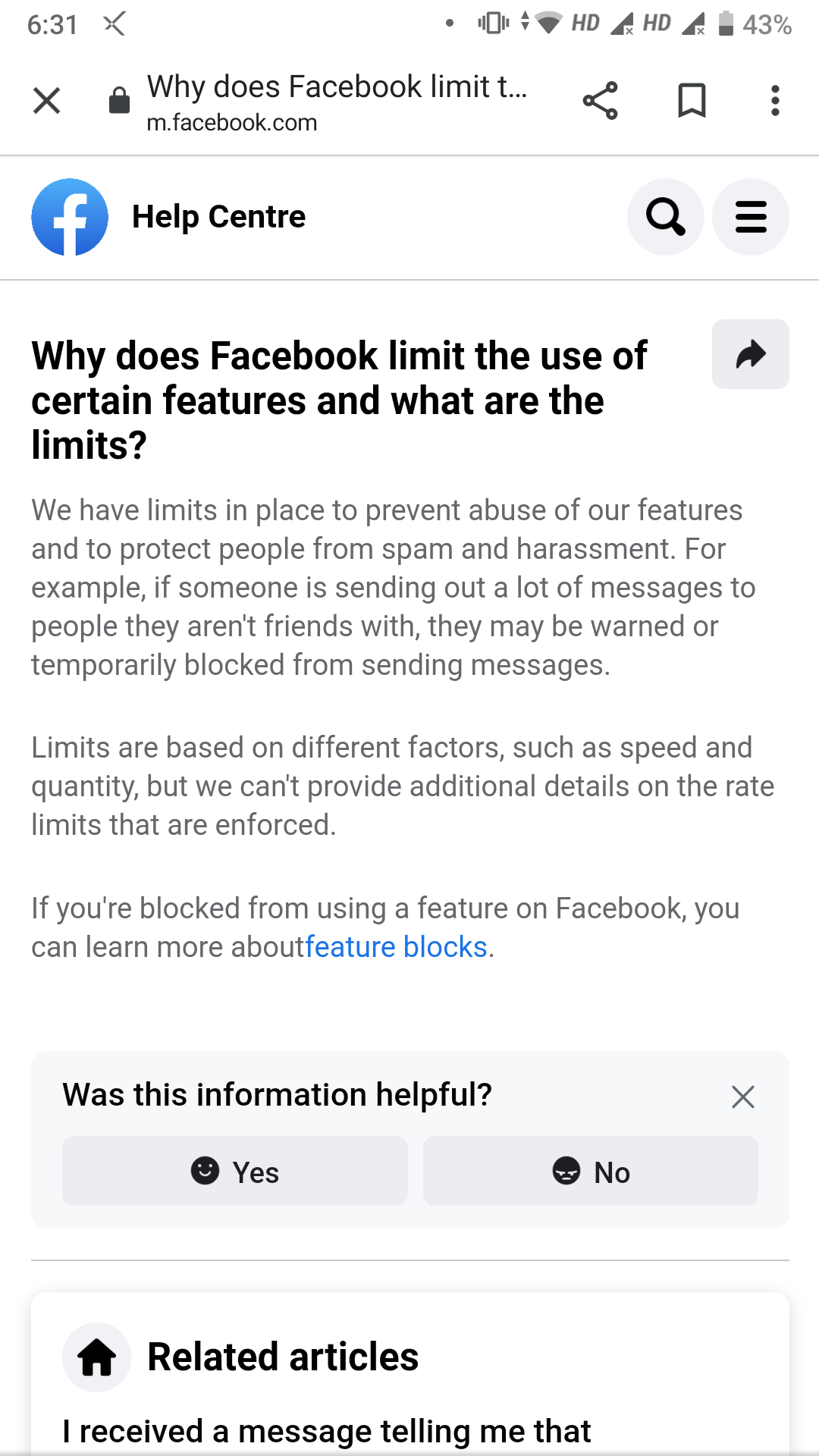The height and width of the screenshot is (1456, 819).
Task: Open the browser share icon
Action: pos(600,100)
